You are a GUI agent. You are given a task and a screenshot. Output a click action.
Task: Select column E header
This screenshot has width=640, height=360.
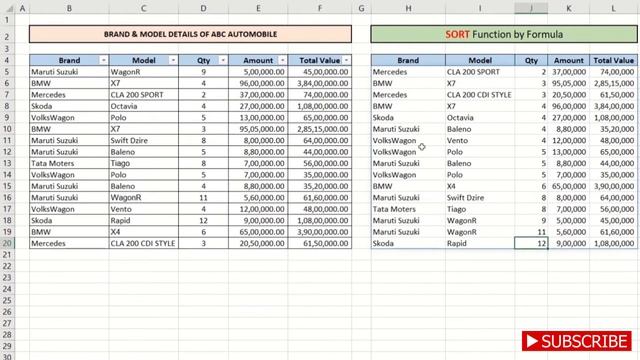click(258, 8)
